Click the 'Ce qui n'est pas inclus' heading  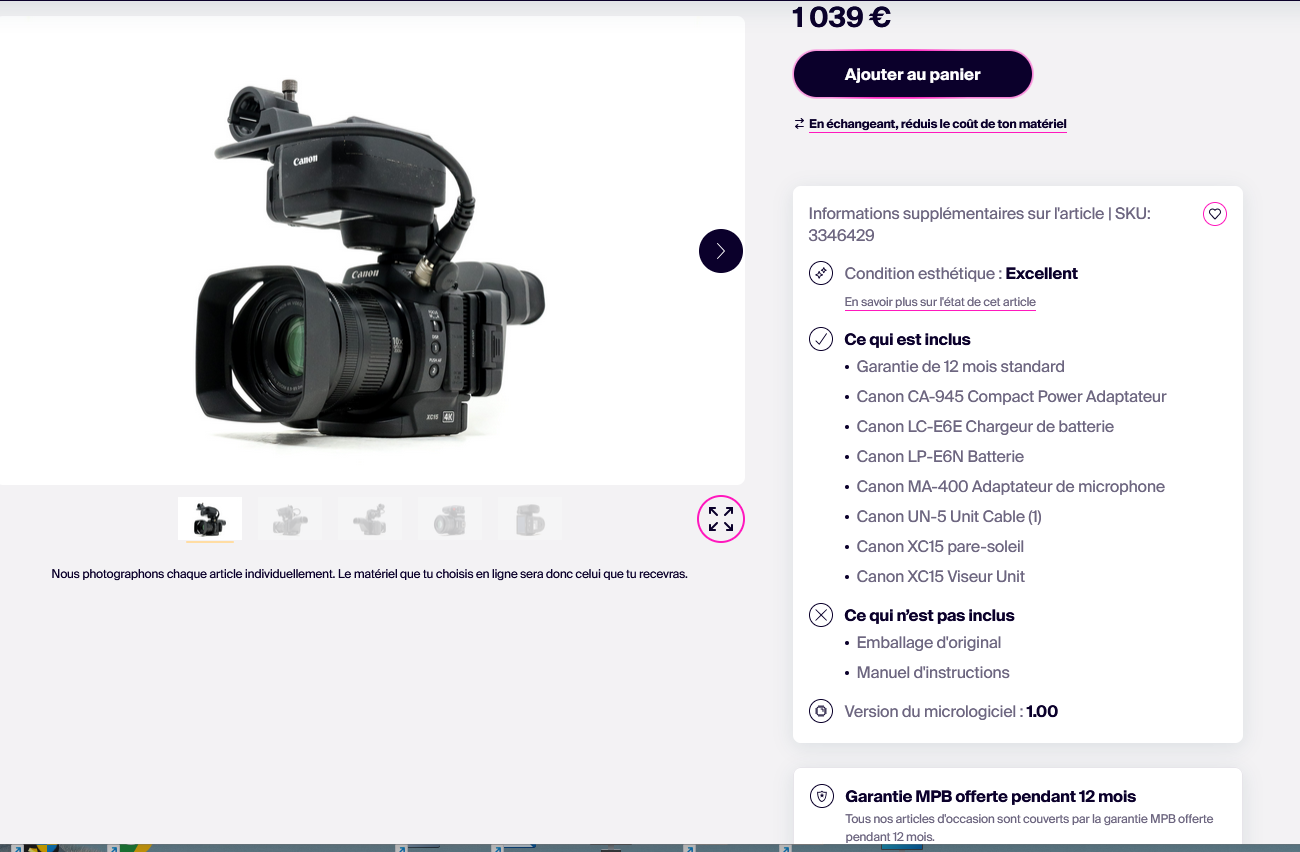pos(929,616)
